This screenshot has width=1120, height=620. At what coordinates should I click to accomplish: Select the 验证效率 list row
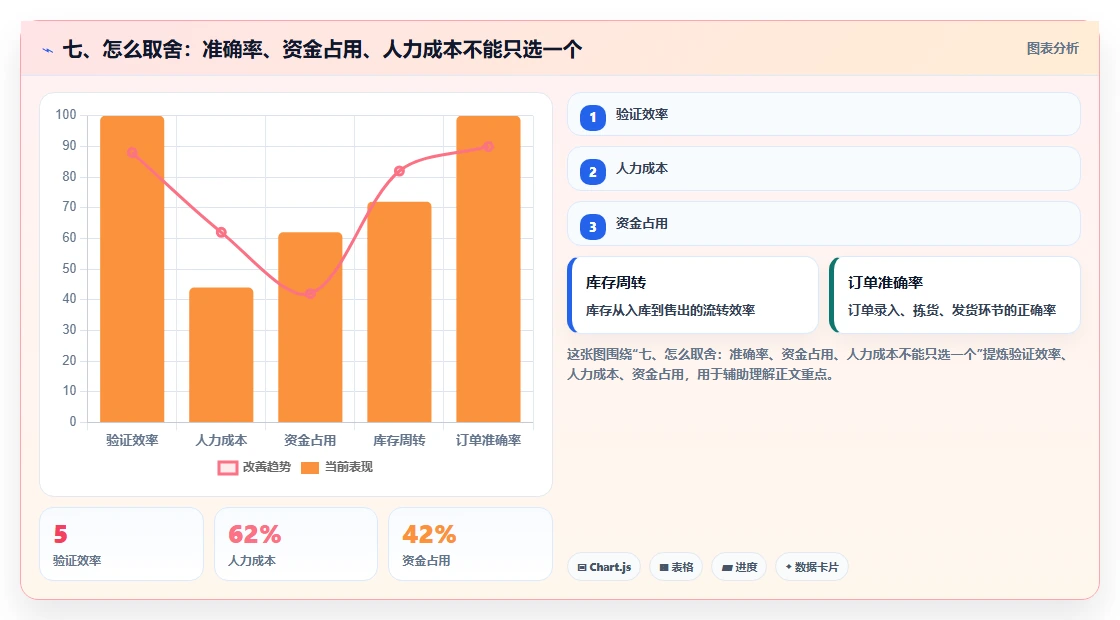[824, 114]
